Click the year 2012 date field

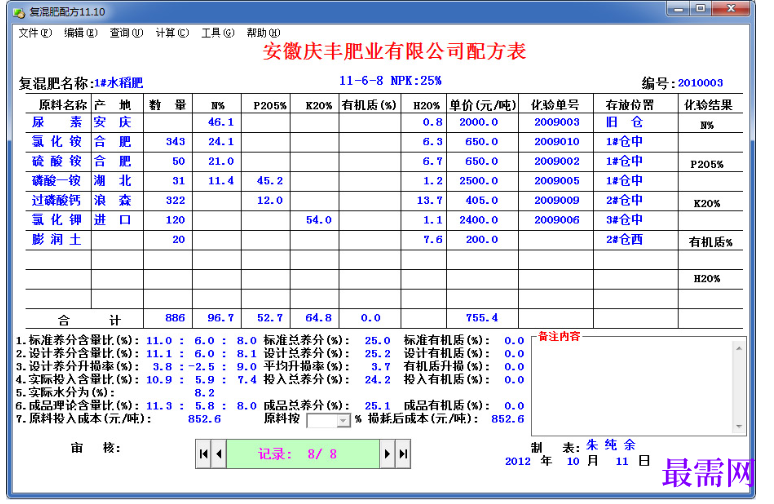(x=517, y=461)
